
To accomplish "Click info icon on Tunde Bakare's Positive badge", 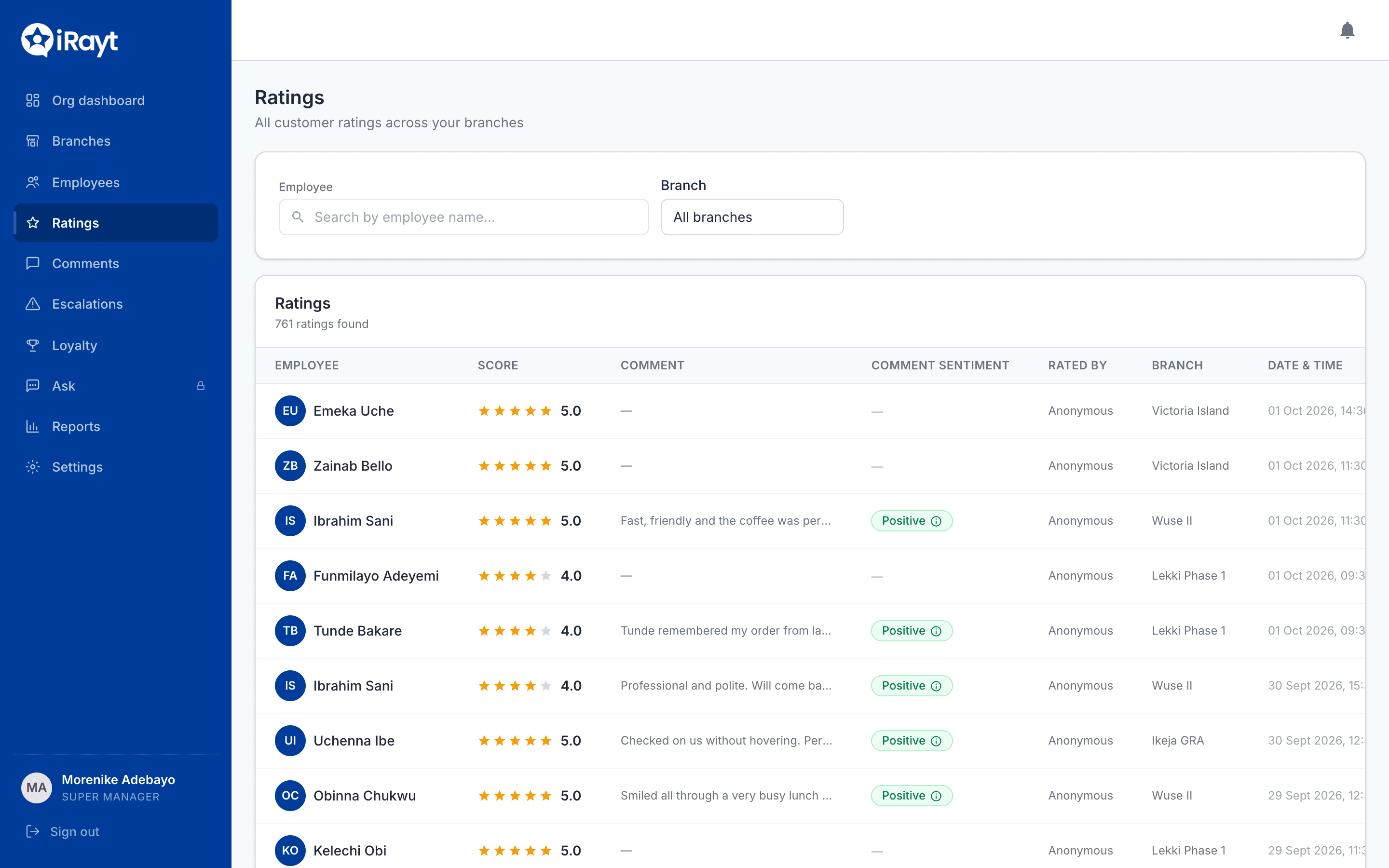I will 936,631.
